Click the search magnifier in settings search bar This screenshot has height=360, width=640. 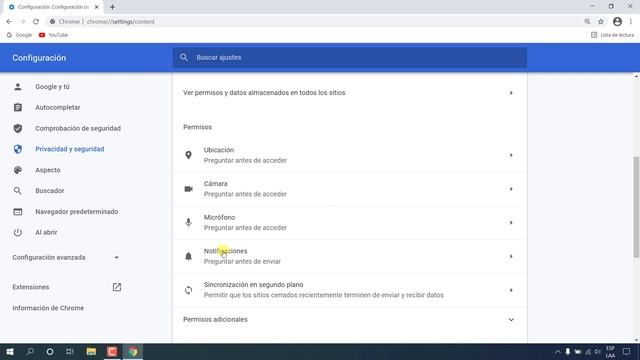click(x=184, y=58)
